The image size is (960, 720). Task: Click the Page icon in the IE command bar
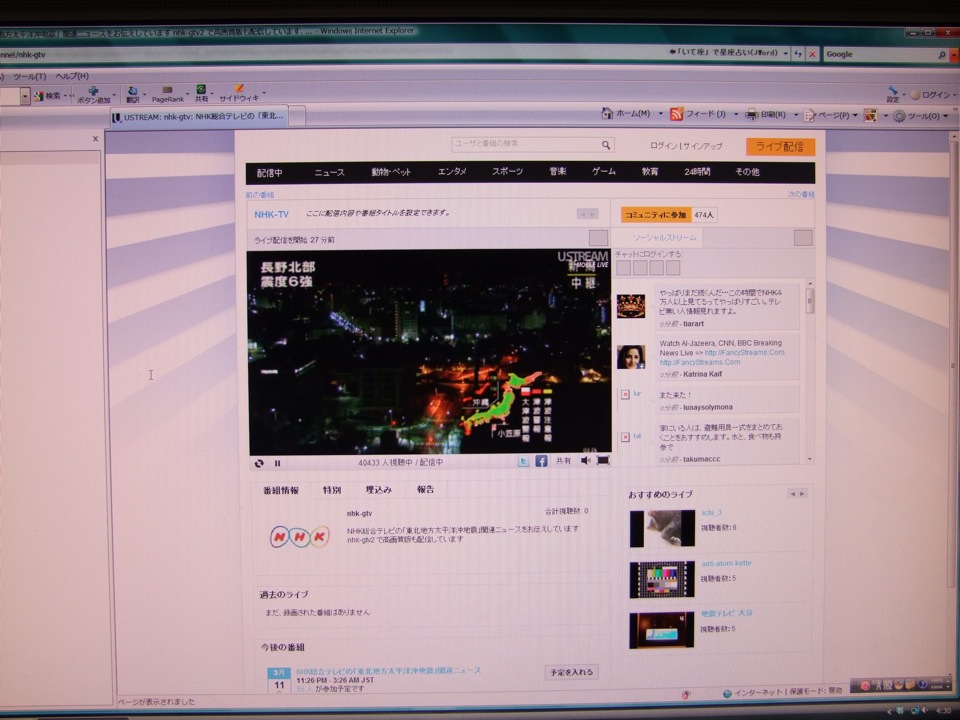click(809, 115)
